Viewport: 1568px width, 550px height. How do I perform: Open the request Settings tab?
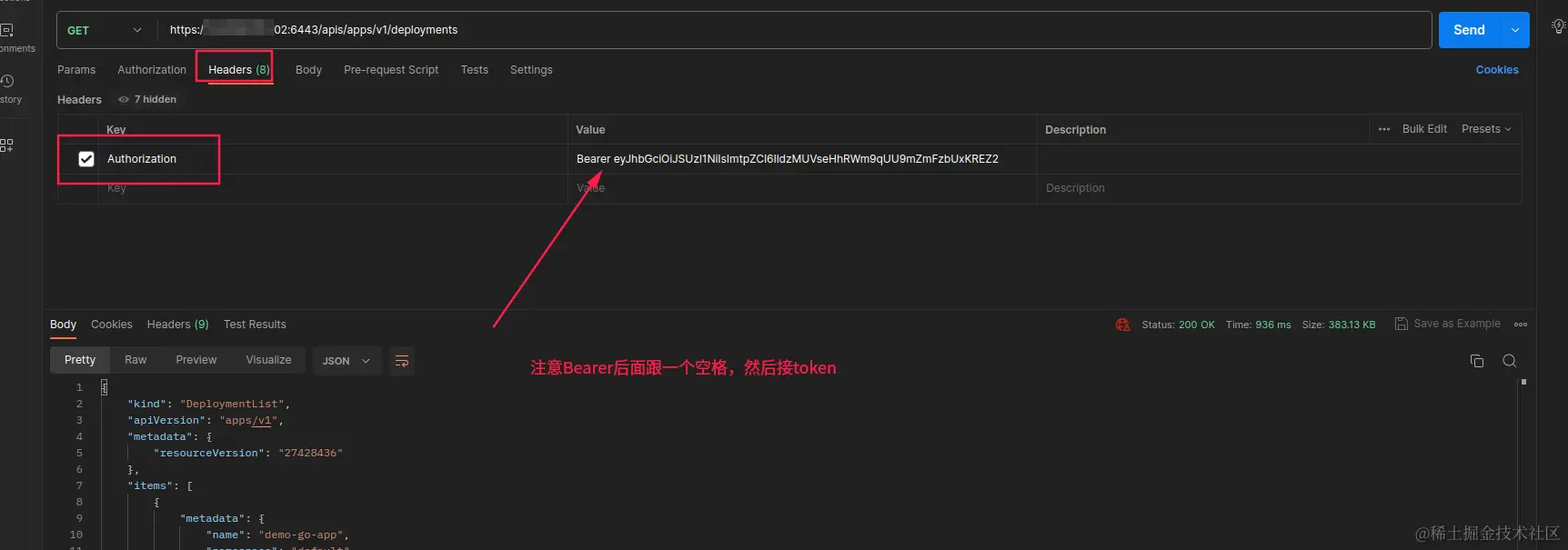click(531, 70)
